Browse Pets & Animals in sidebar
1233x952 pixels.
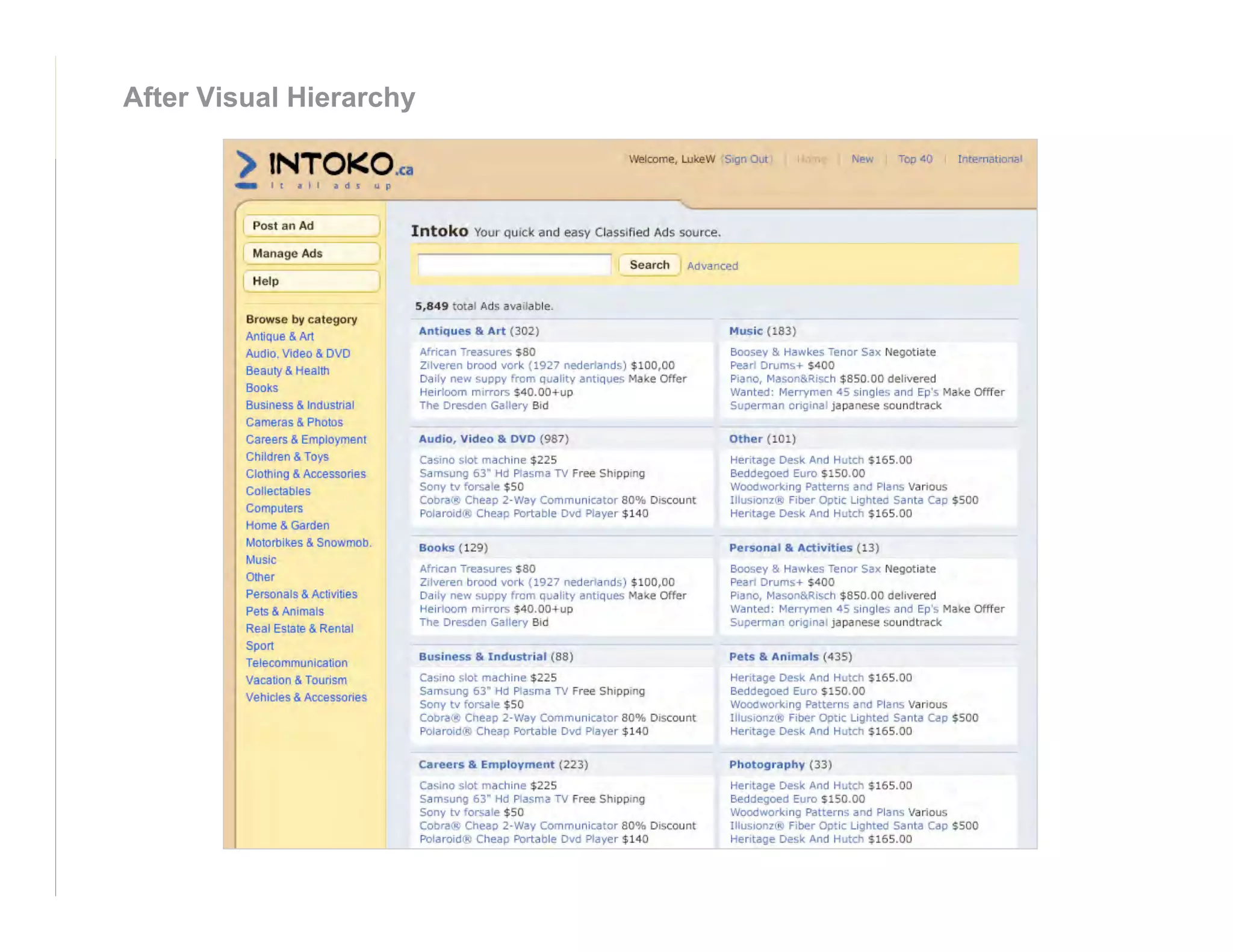(x=284, y=611)
